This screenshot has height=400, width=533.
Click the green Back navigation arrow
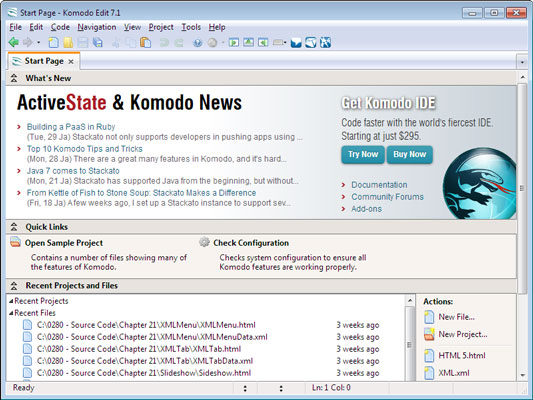pyautogui.click(x=14, y=42)
